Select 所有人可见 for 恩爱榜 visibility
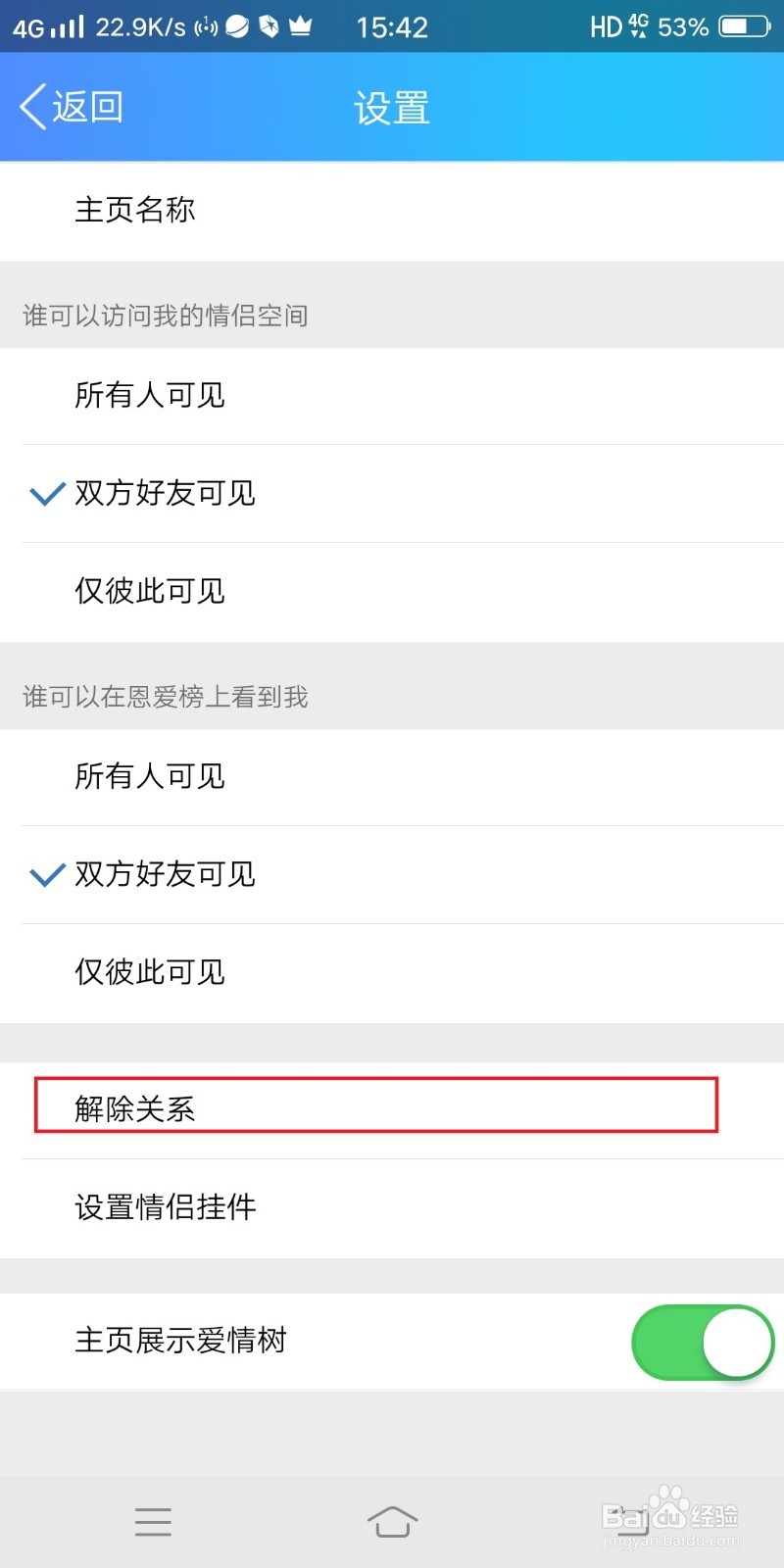784x1568 pixels. click(x=392, y=777)
